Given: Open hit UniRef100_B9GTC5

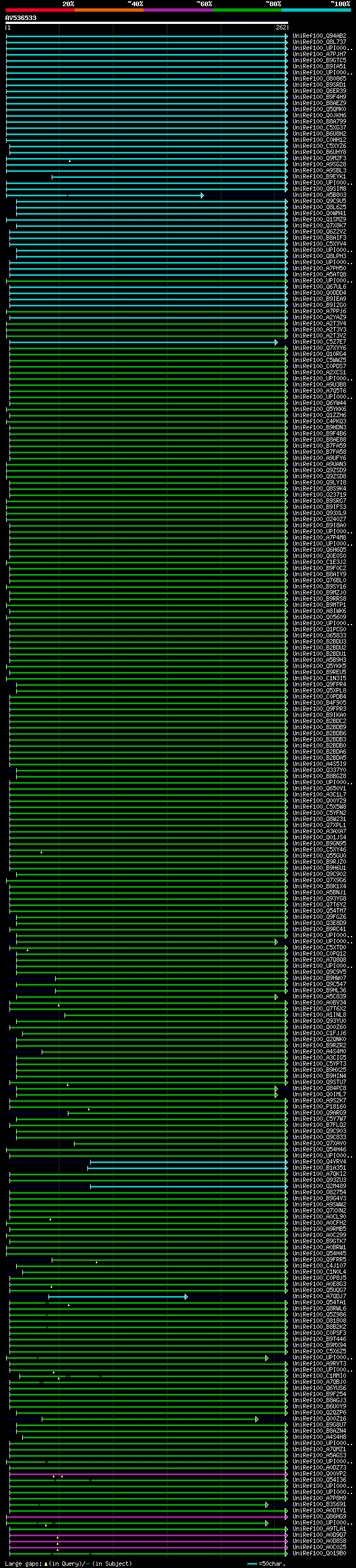Looking at the screenshot, I should pyautogui.click(x=319, y=60).
